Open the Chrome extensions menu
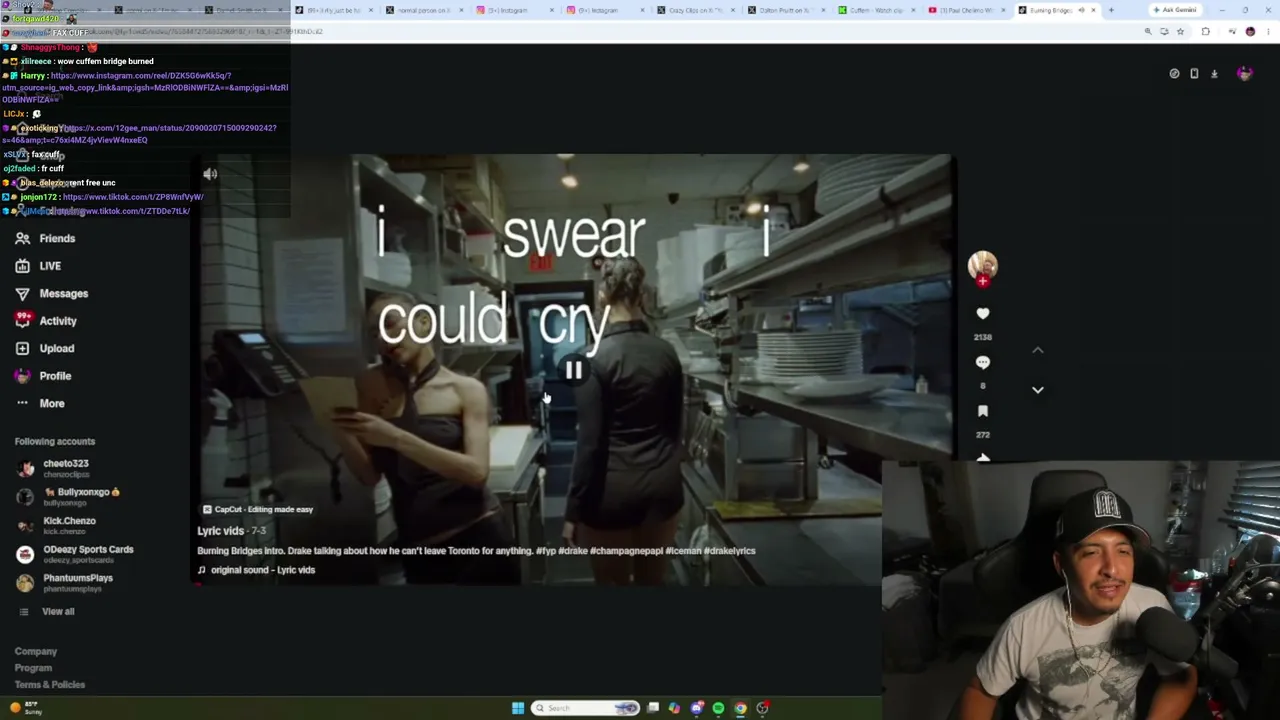 pyautogui.click(x=1205, y=32)
